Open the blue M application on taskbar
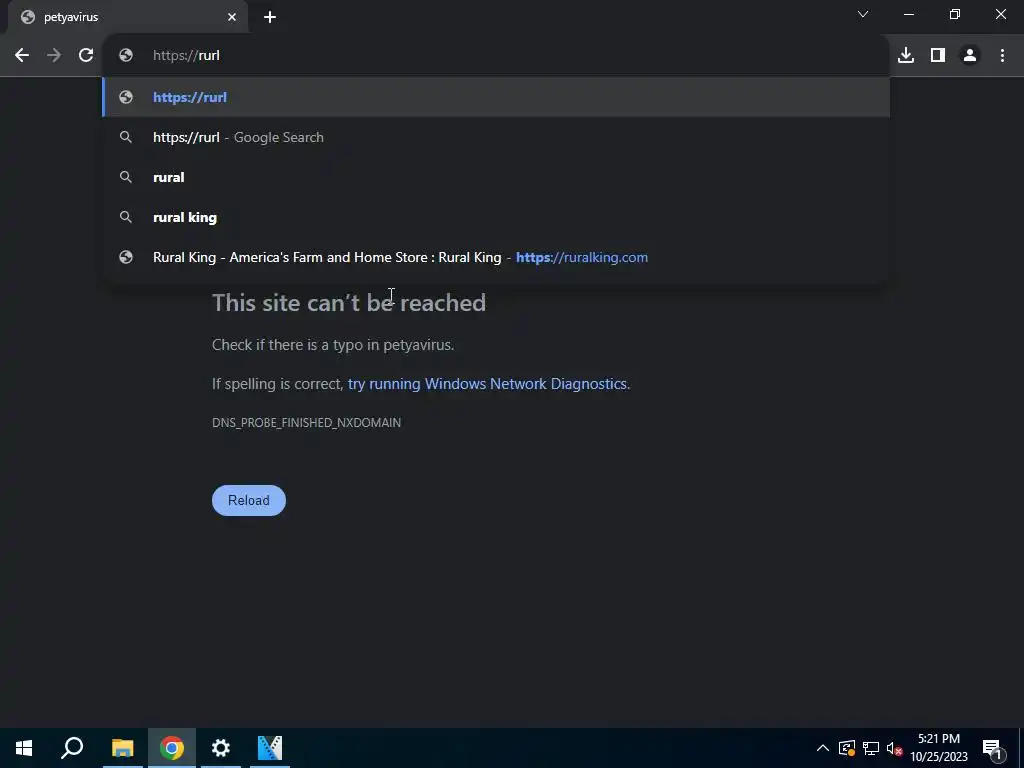This screenshot has width=1024, height=768. tap(270, 748)
